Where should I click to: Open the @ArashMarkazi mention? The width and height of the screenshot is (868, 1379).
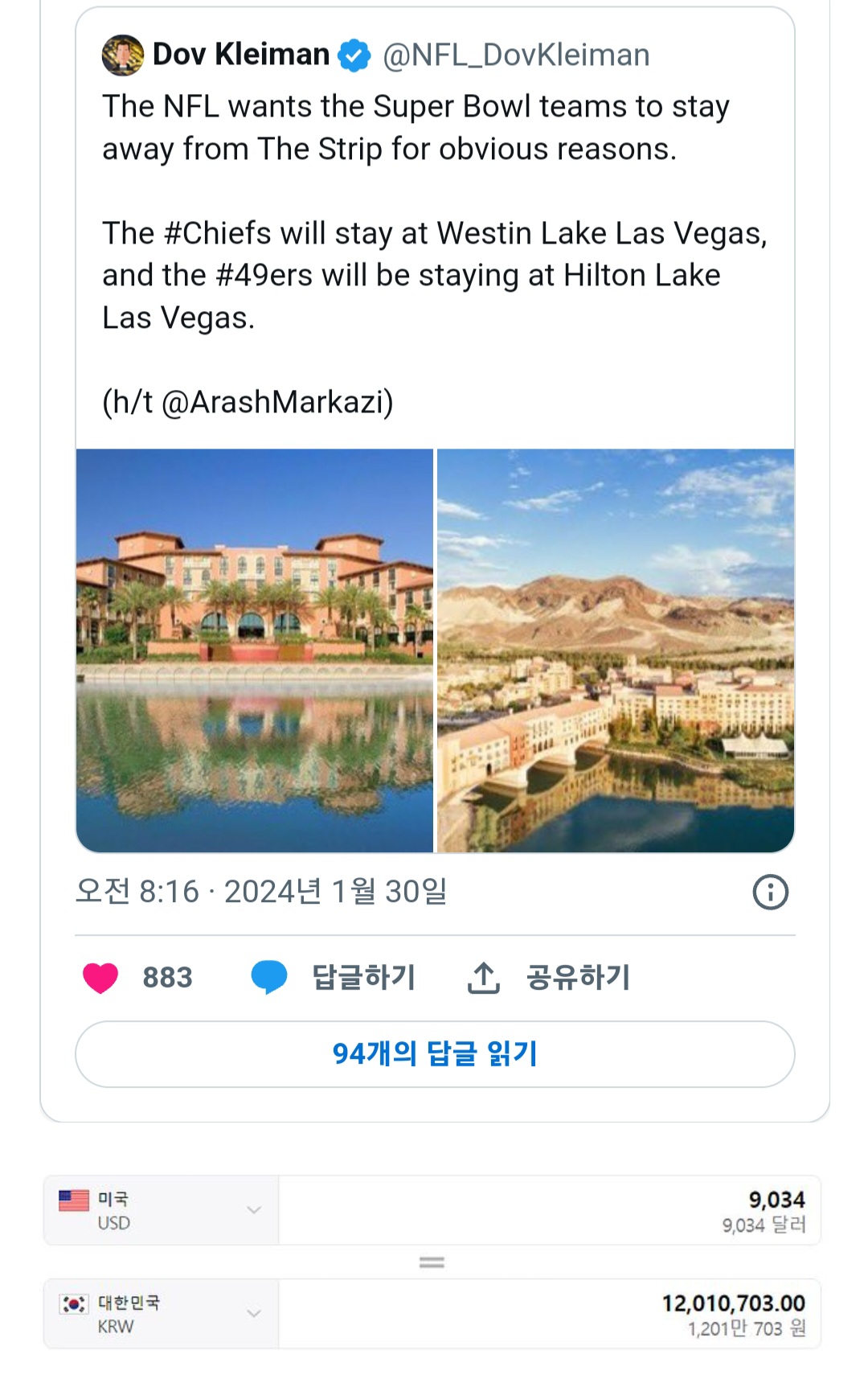click(x=277, y=402)
